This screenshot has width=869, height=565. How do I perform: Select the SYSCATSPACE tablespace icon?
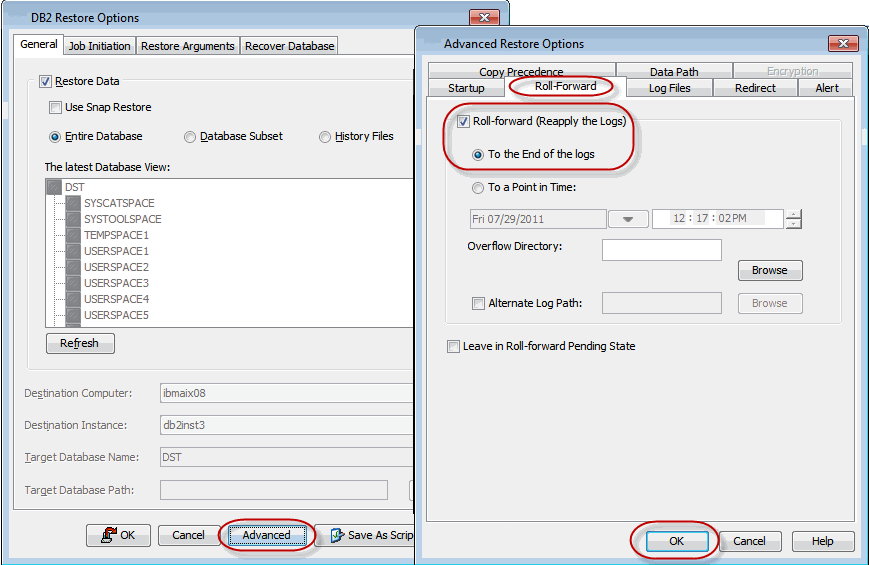(x=73, y=203)
